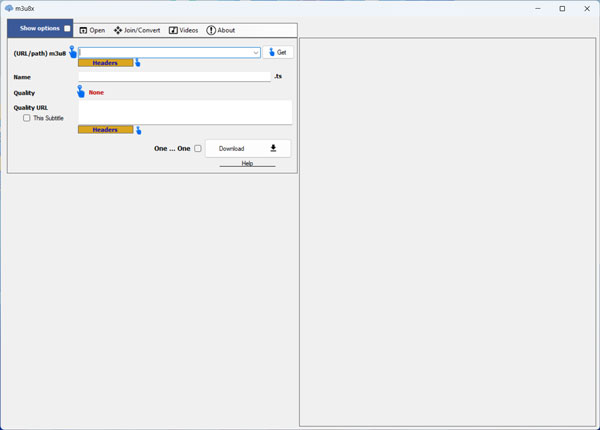
Task: Click the Headers button under Quality URL
Action: (105, 130)
